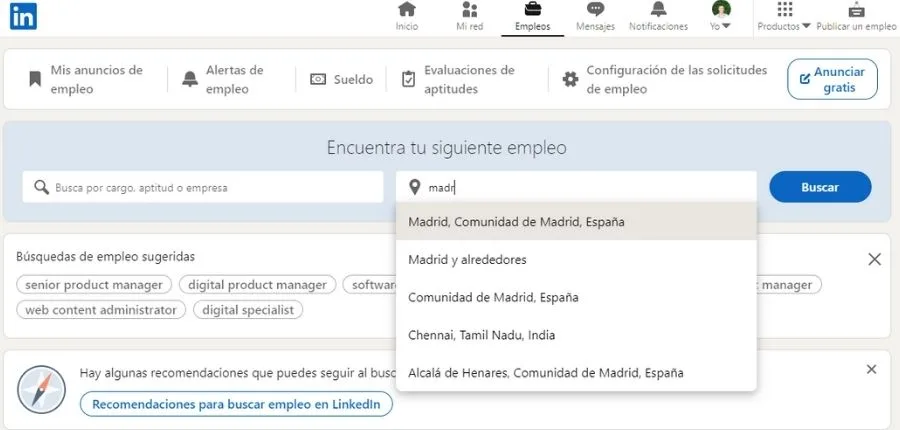Open Notificaciones bell icon
The height and width of the screenshot is (430, 900).
658,11
